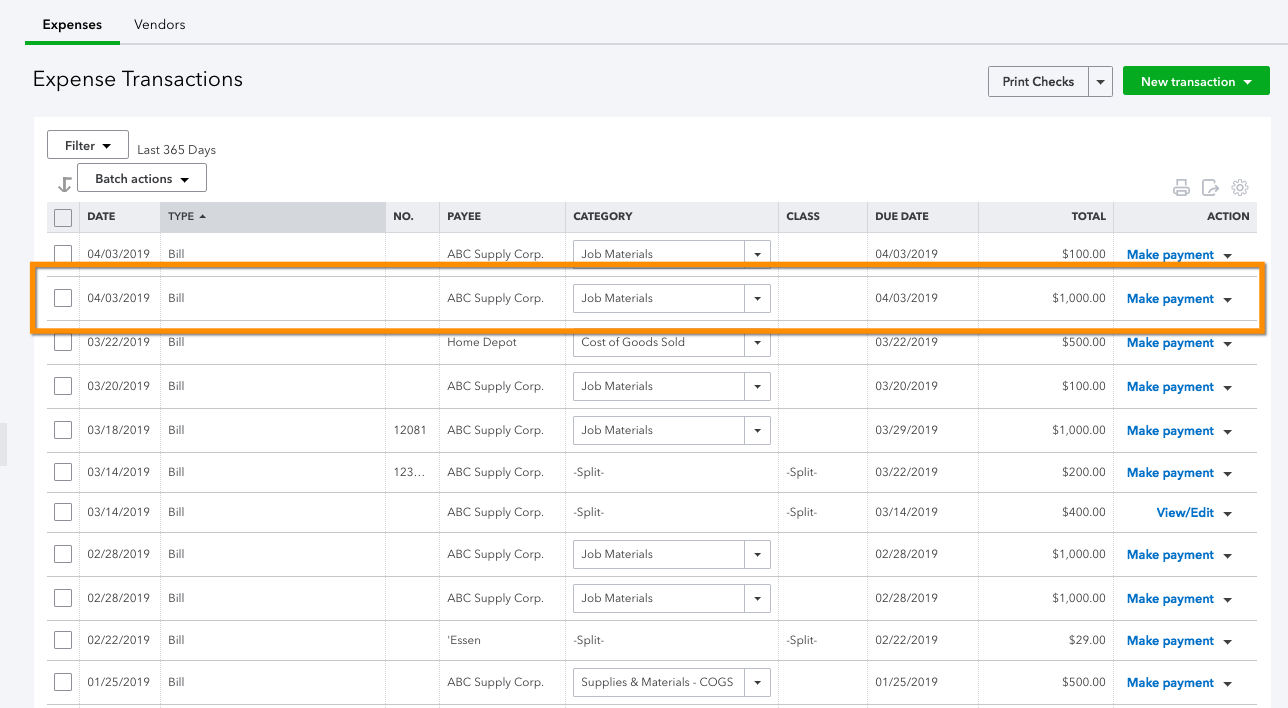Click Make payment for the 04/03/2019 $100.00 bill
The image size is (1288, 708).
click(x=1170, y=255)
